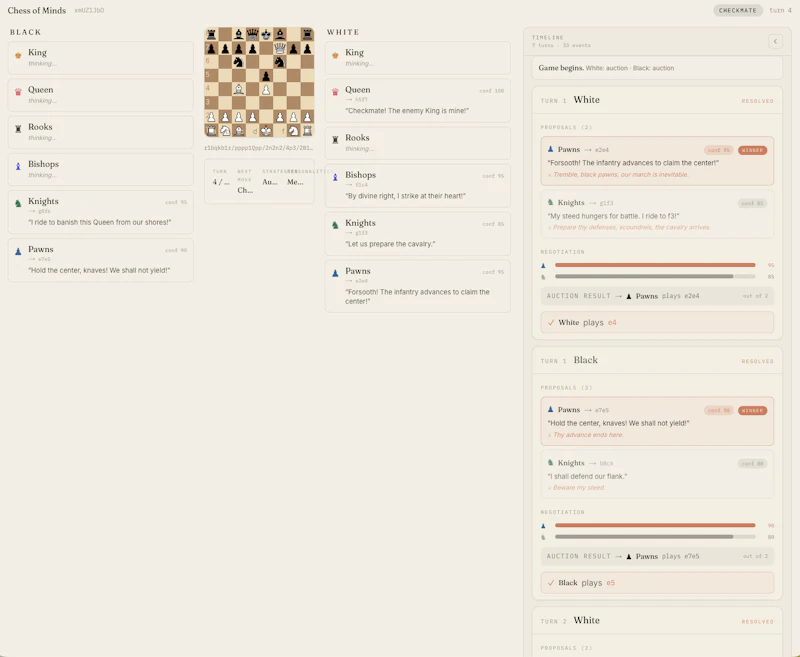Open the White Knights g1f3 proposal in Turn 1
The image size is (800, 657).
point(657,214)
